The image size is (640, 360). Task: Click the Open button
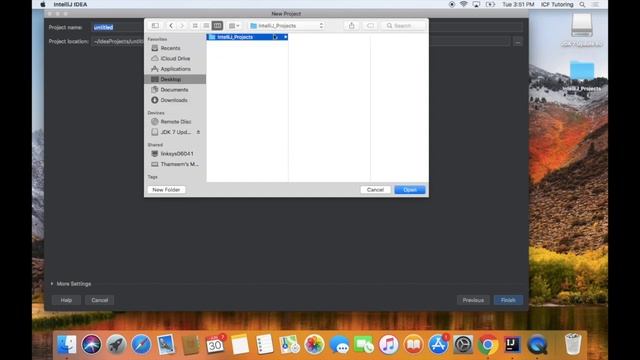pyautogui.click(x=410, y=190)
